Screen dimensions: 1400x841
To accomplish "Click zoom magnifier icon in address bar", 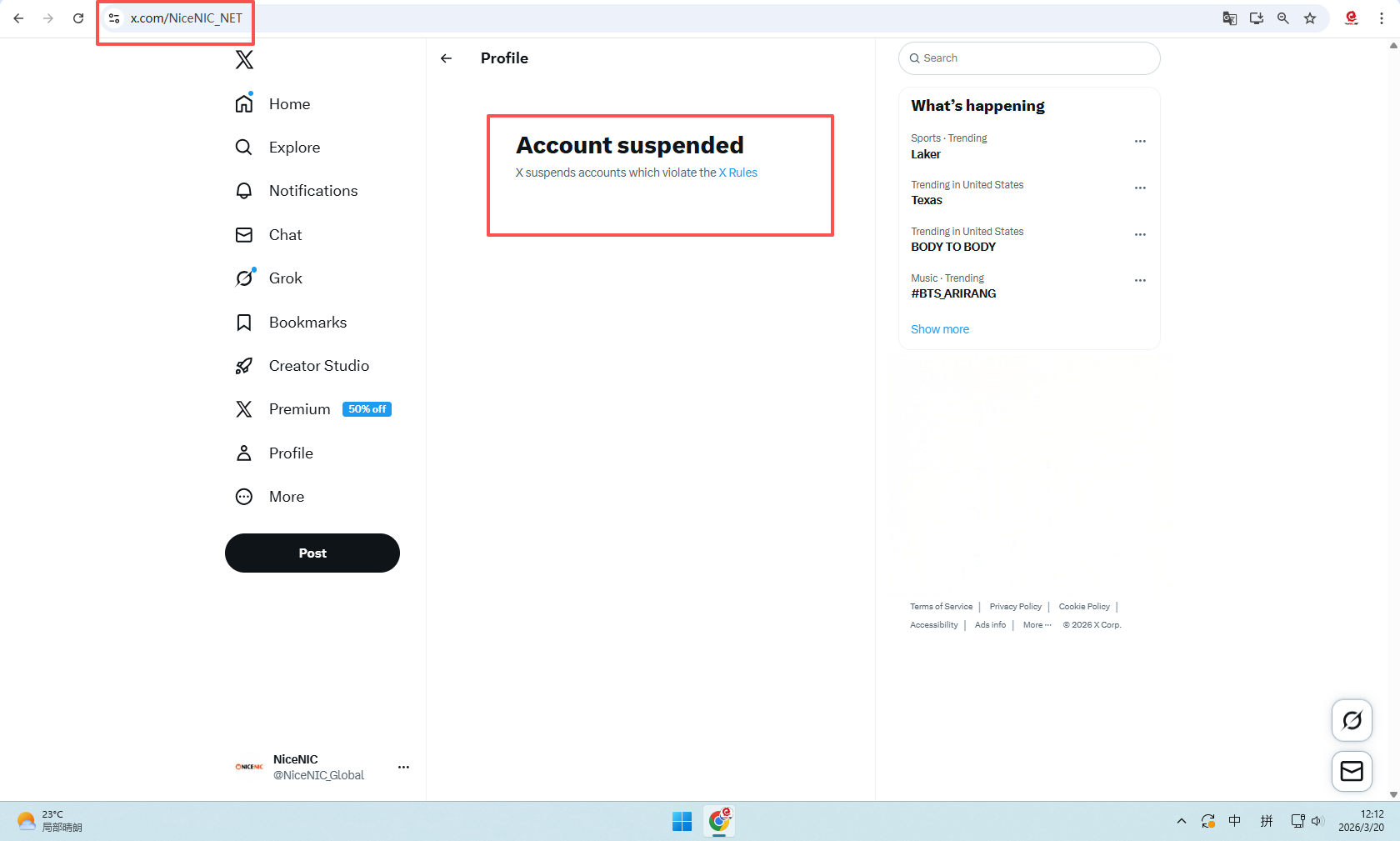I will pos(1283,18).
